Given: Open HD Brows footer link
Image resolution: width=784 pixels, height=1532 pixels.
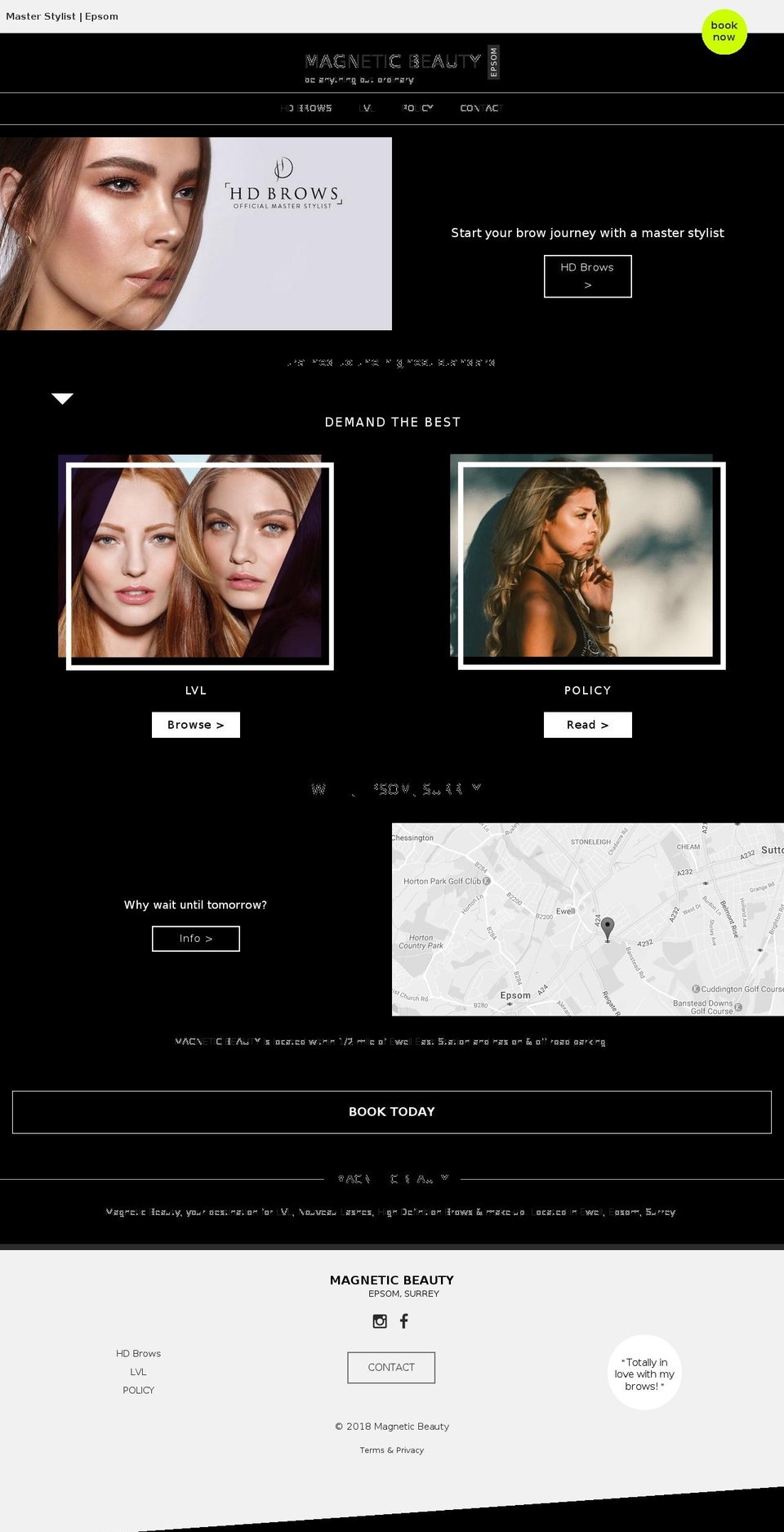Looking at the screenshot, I should click(x=138, y=1354).
